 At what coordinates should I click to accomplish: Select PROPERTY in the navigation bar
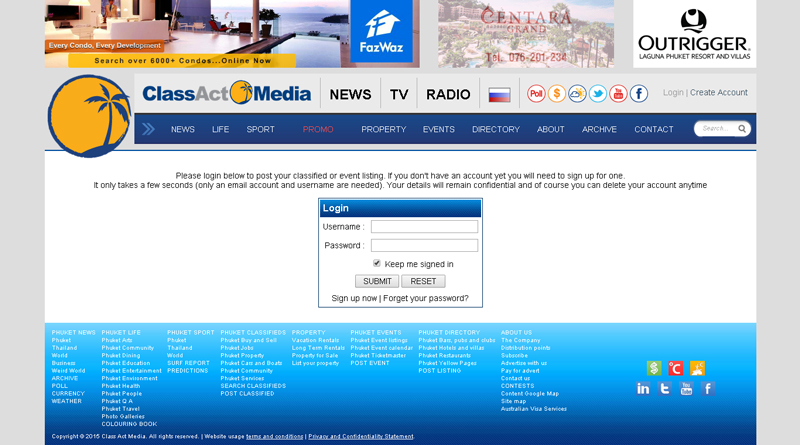click(x=384, y=130)
